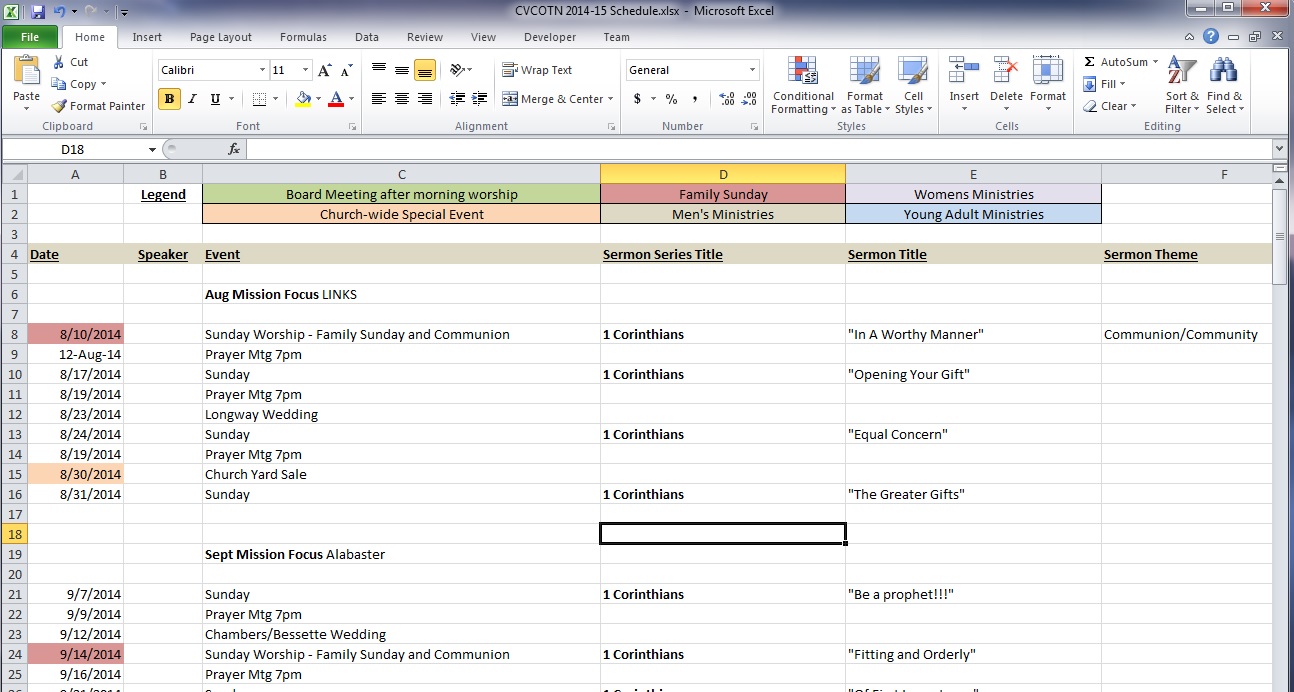Increase decimal places
The height and width of the screenshot is (692, 1294).
point(727,99)
